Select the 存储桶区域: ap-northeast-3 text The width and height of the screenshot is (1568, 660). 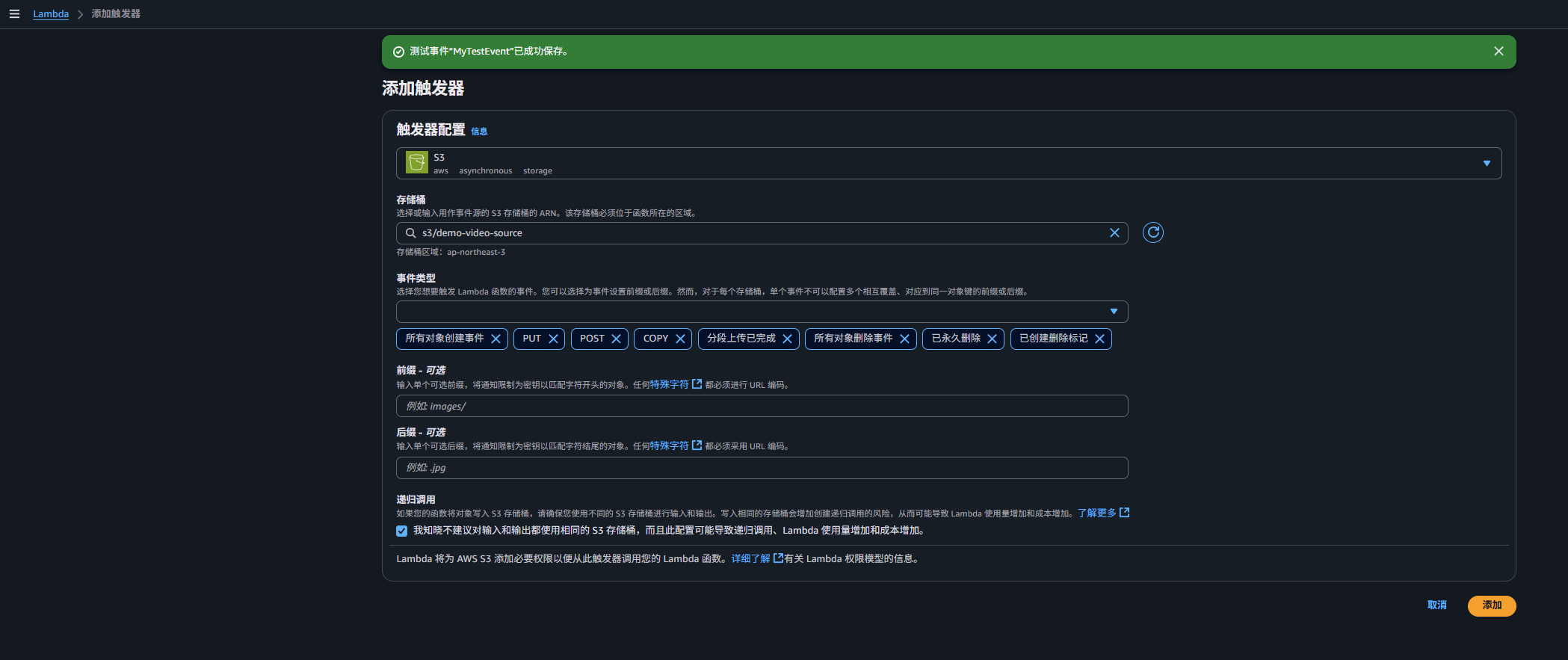[x=451, y=253]
